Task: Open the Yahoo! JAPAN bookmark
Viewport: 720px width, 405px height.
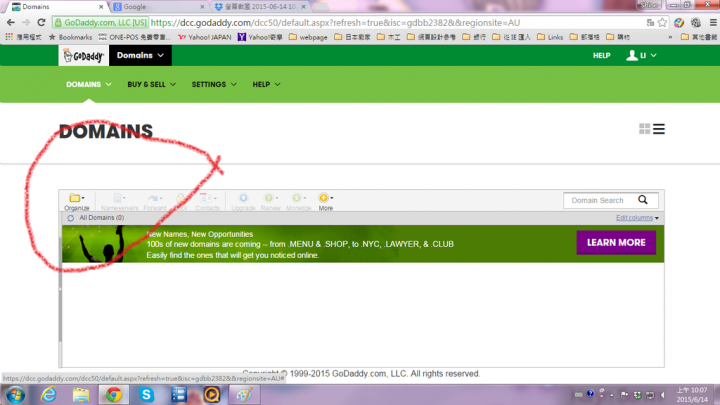Action: [205, 37]
